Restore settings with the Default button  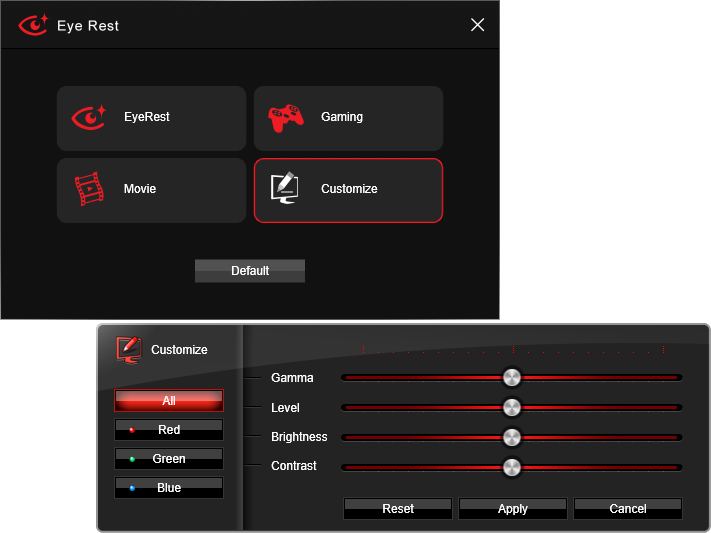pyautogui.click(x=250, y=271)
